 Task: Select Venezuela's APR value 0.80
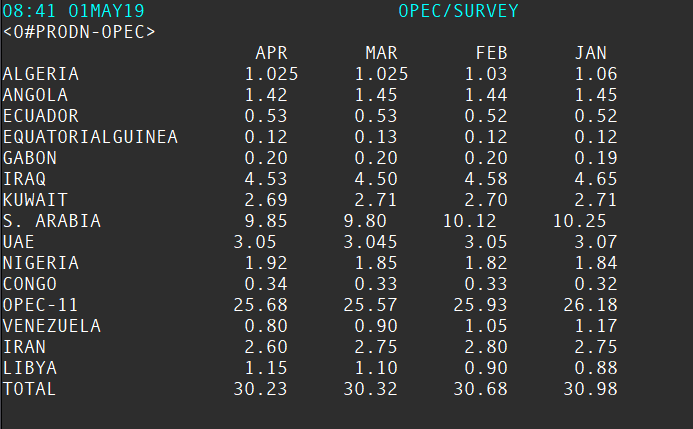(x=266, y=326)
